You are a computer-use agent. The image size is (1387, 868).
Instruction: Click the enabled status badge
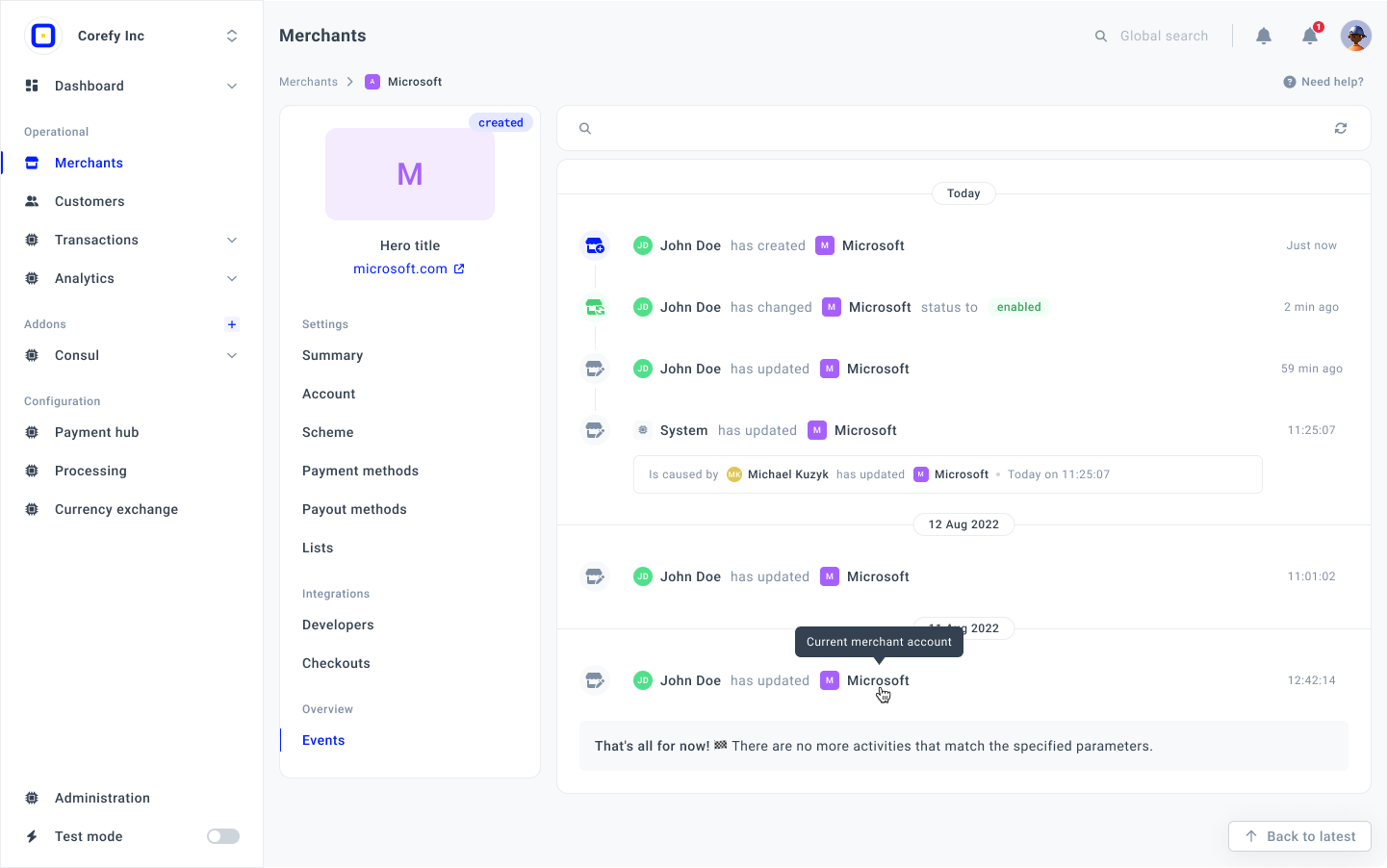coord(1019,307)
